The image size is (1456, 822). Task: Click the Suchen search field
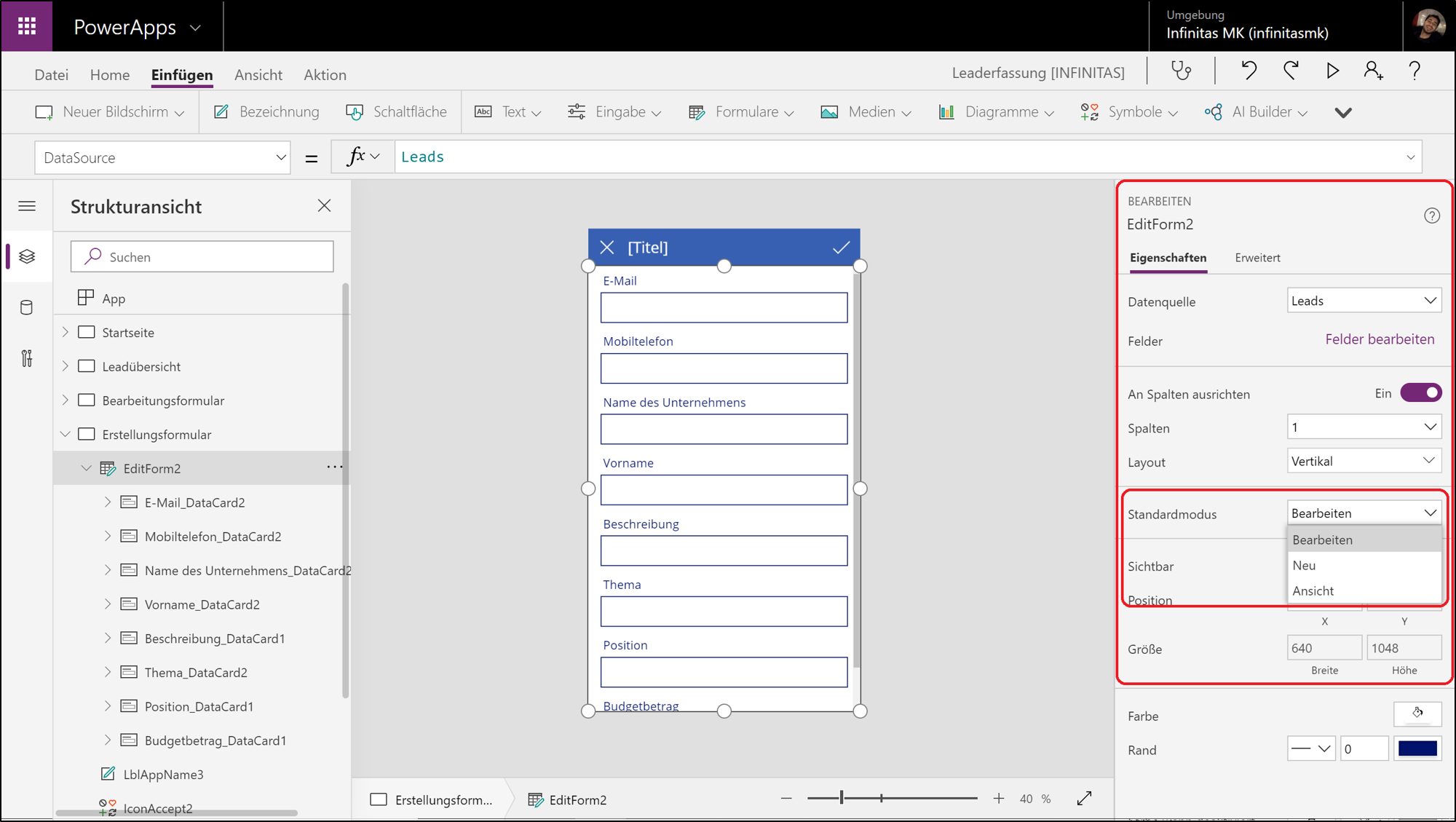pos(202,256)
